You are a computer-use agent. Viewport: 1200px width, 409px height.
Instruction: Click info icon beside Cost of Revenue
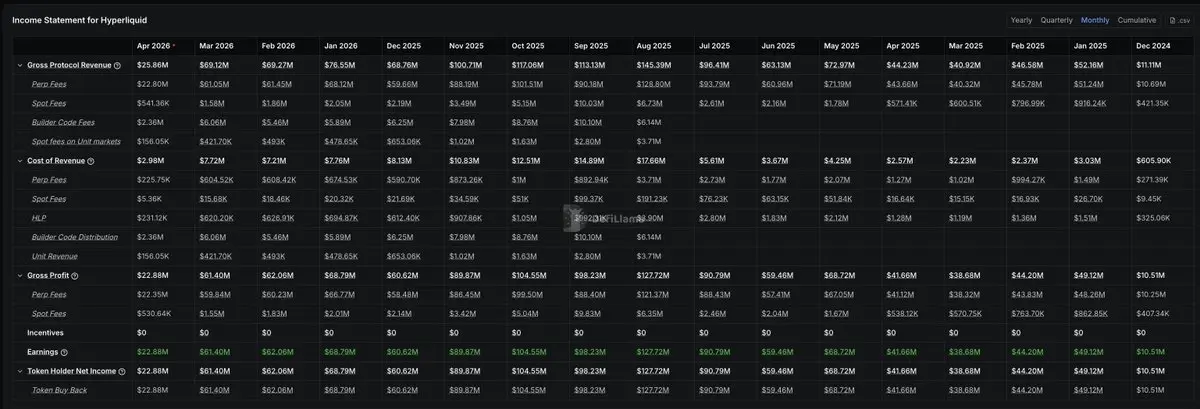click(91, 161)
